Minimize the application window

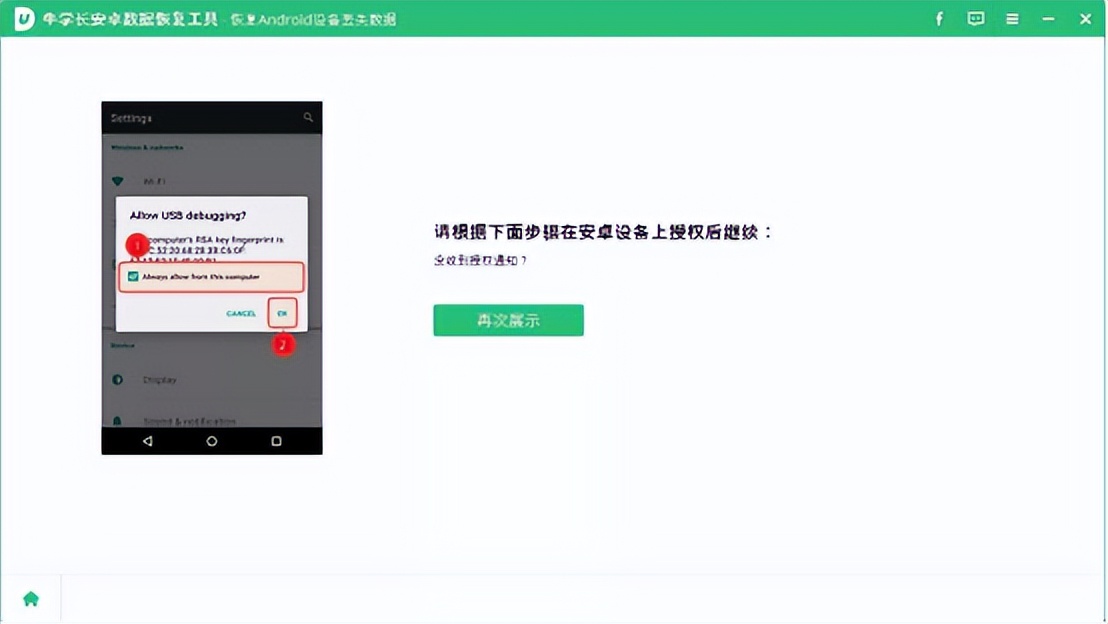1048,19
